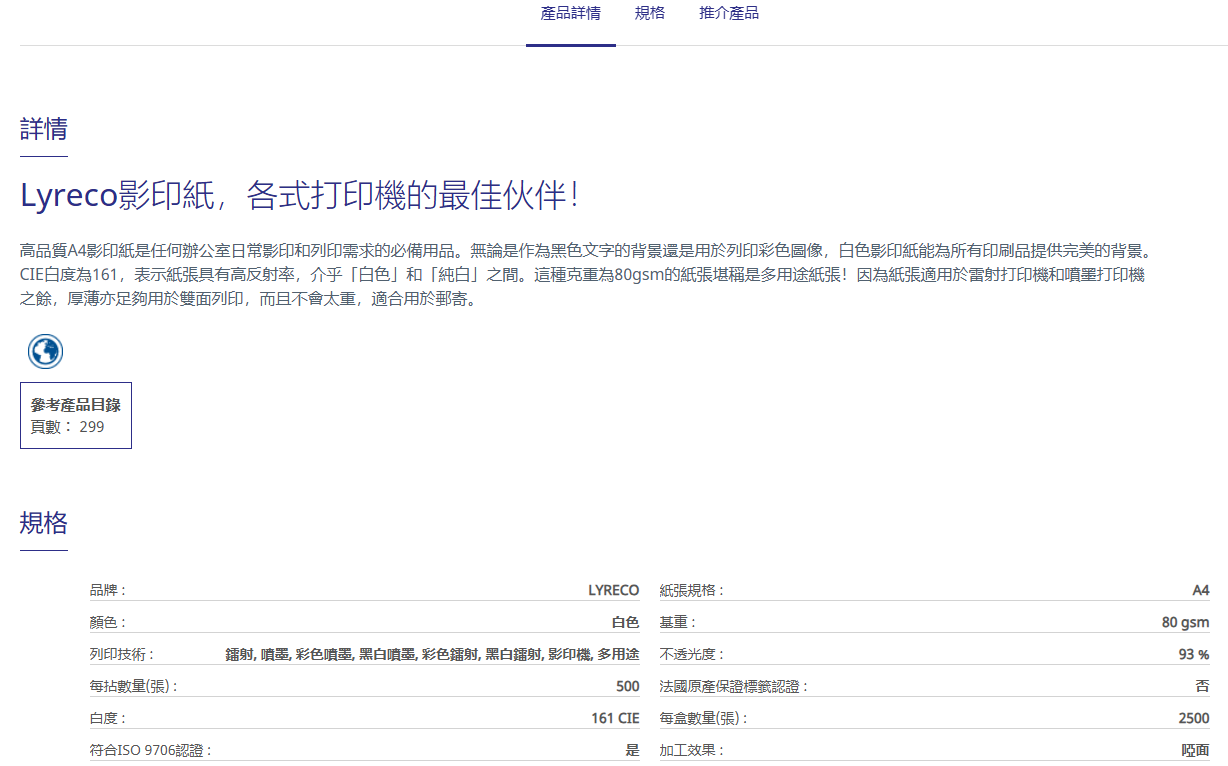Image resolution: width=1228 pixels, height=766 pixels.
Task: Select the 每盒數量(張) value 2500
Action: click(x=1194, y=719)
